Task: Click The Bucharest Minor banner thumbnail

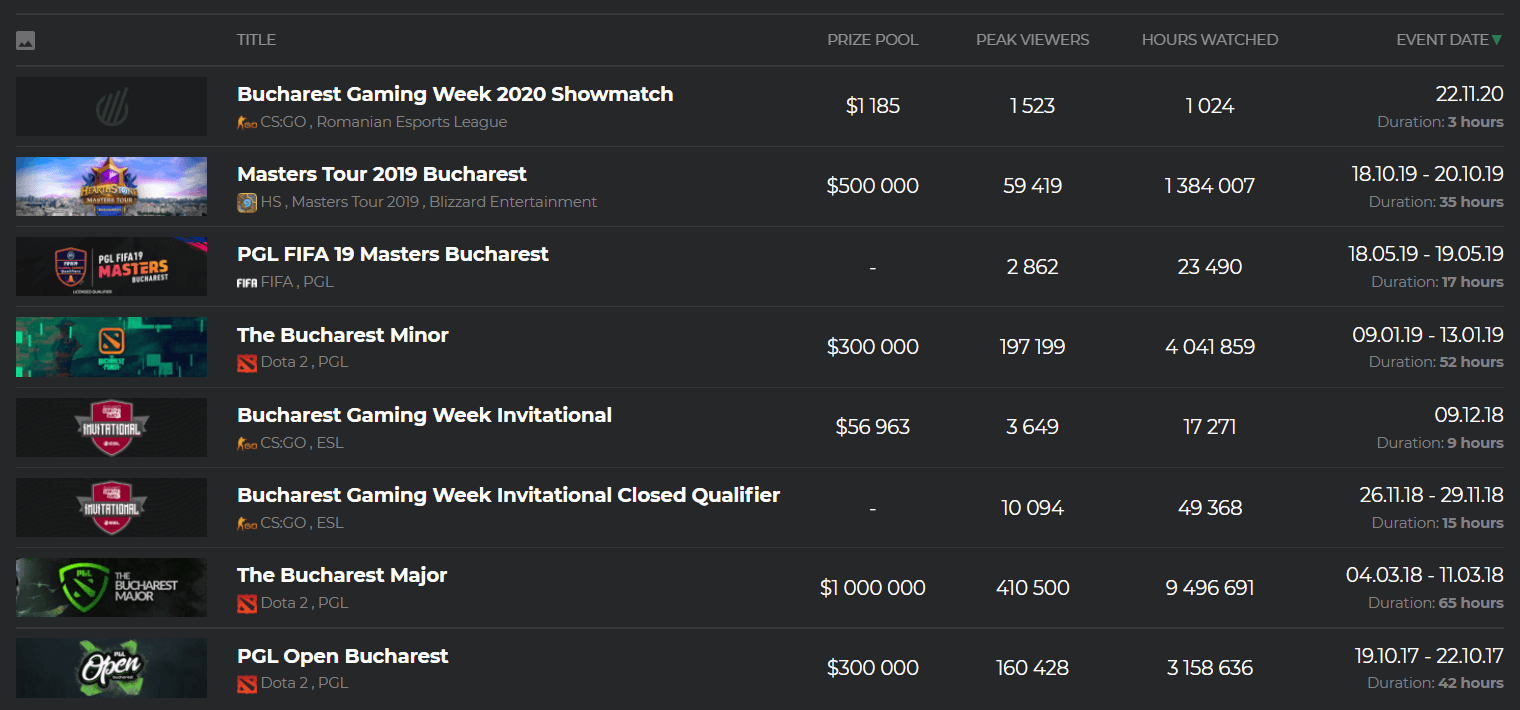Action: pos(111,347)
